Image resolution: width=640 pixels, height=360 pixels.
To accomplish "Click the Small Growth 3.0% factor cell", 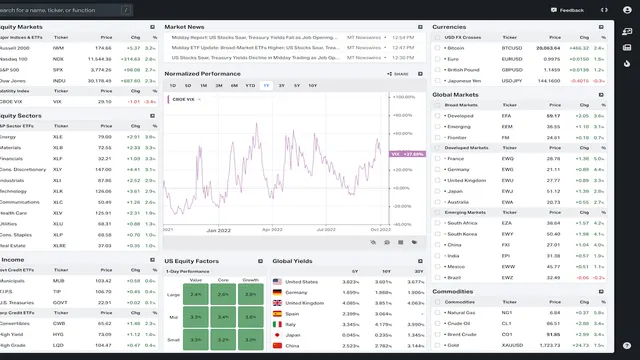I will click(x=251, y=340).
